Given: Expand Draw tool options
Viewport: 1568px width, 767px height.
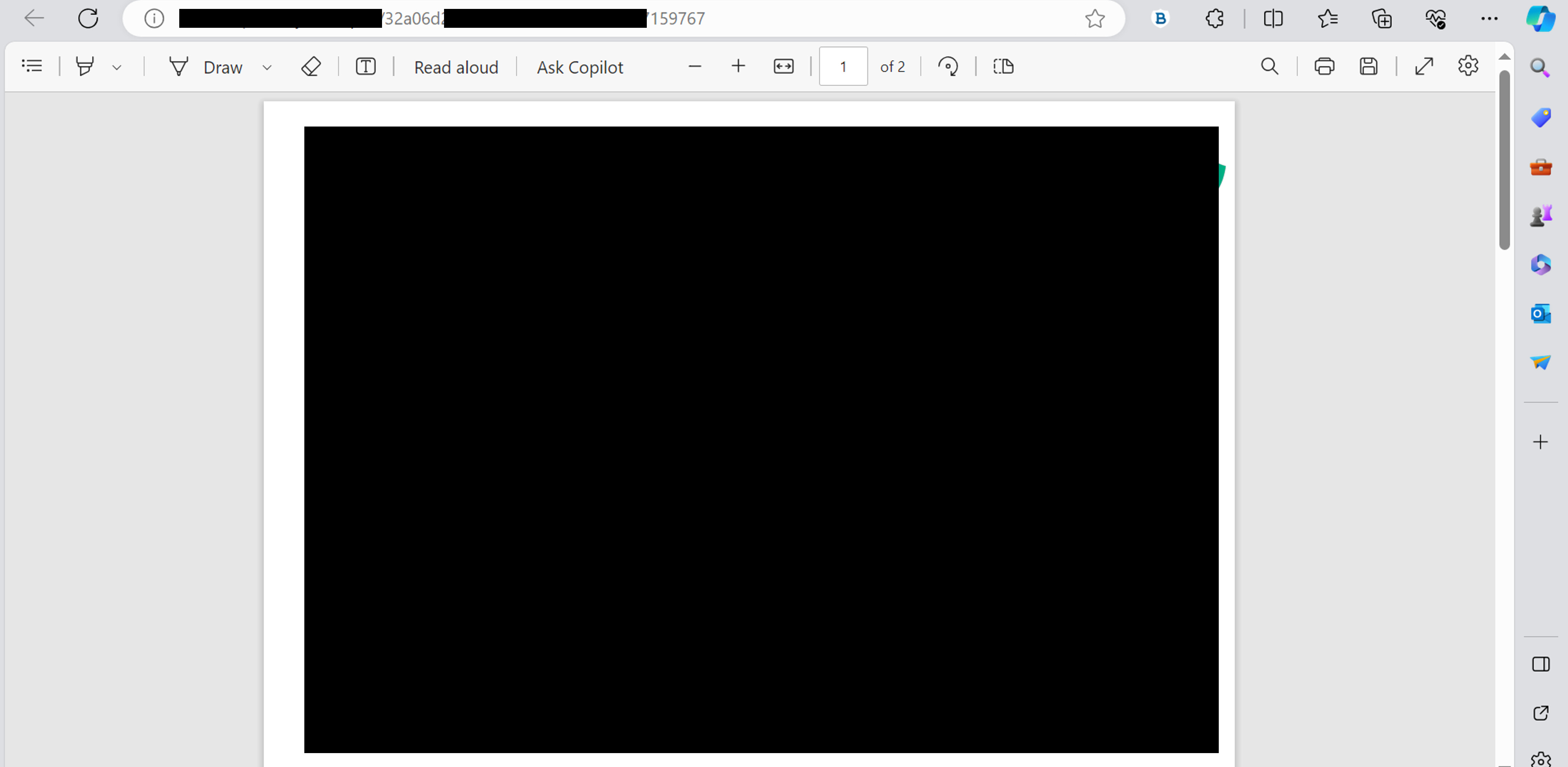Looking at the screenshot, I should coord(267,67).
